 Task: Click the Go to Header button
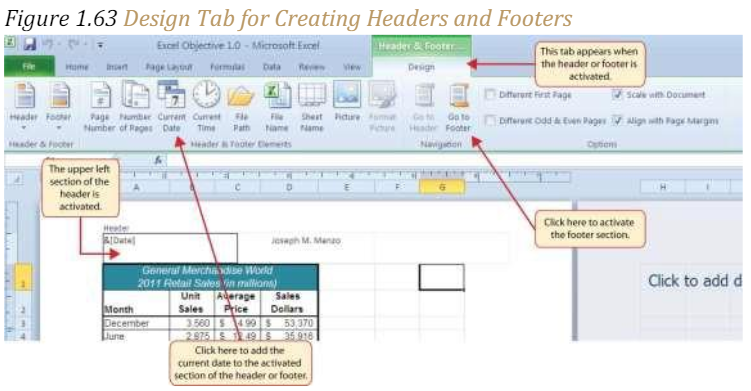pos(424,107)
